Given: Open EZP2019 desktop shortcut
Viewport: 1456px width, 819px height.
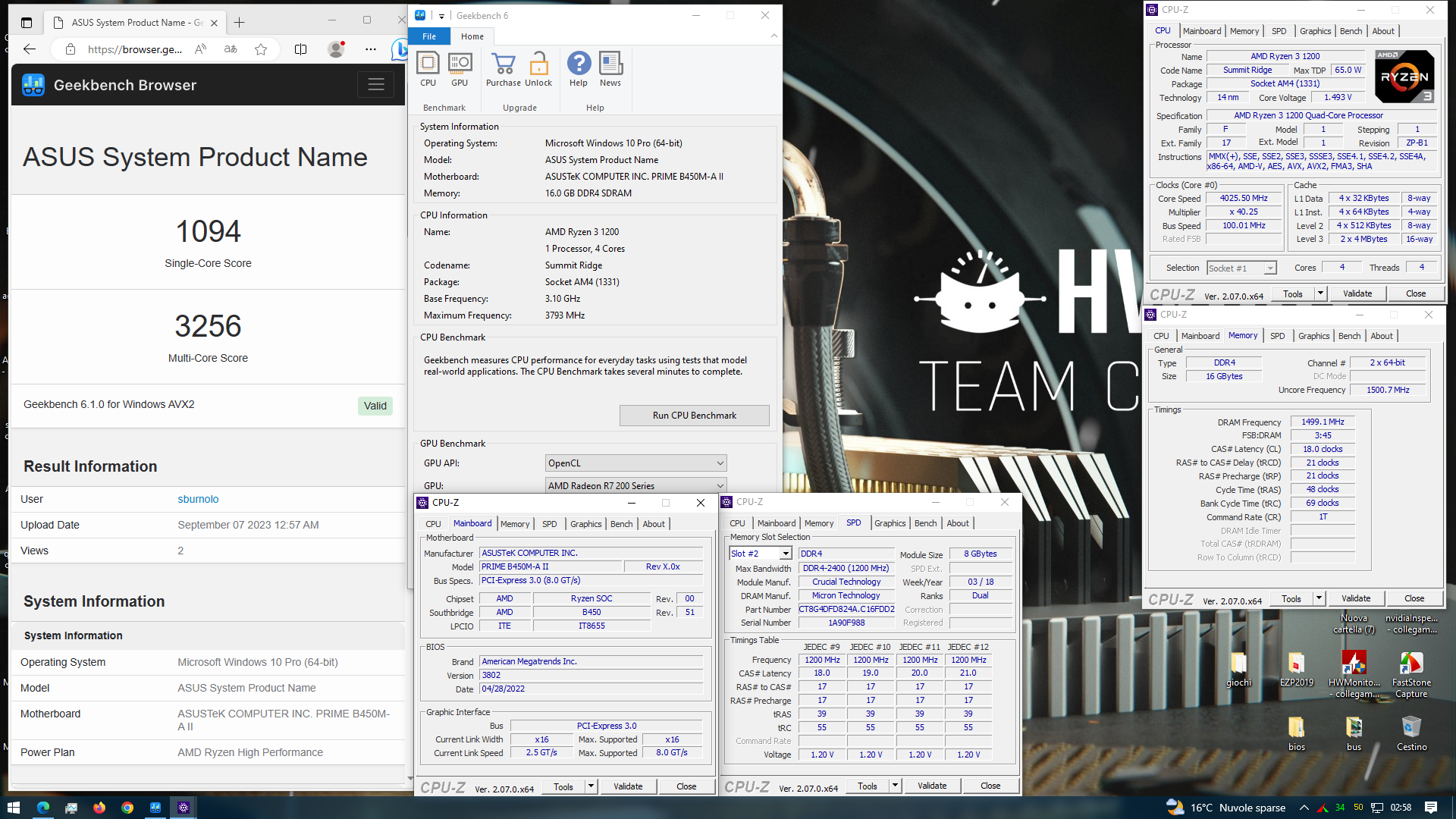Looking at the screenshot, I should (1296, 669).
